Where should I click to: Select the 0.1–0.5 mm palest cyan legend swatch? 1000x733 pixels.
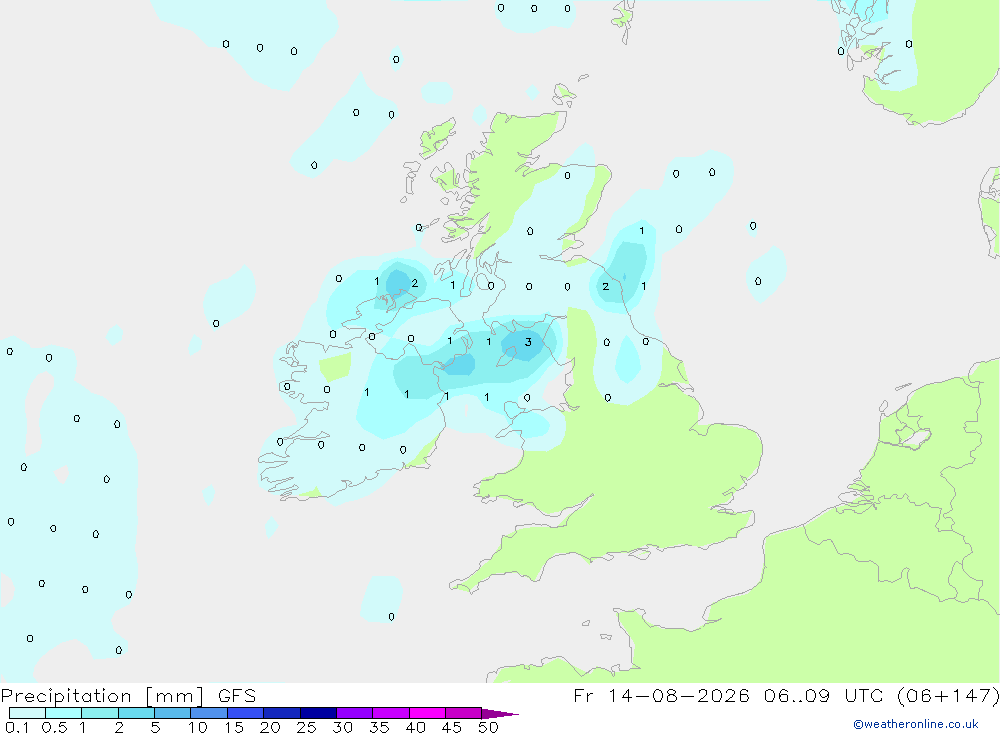pos(27,713)
